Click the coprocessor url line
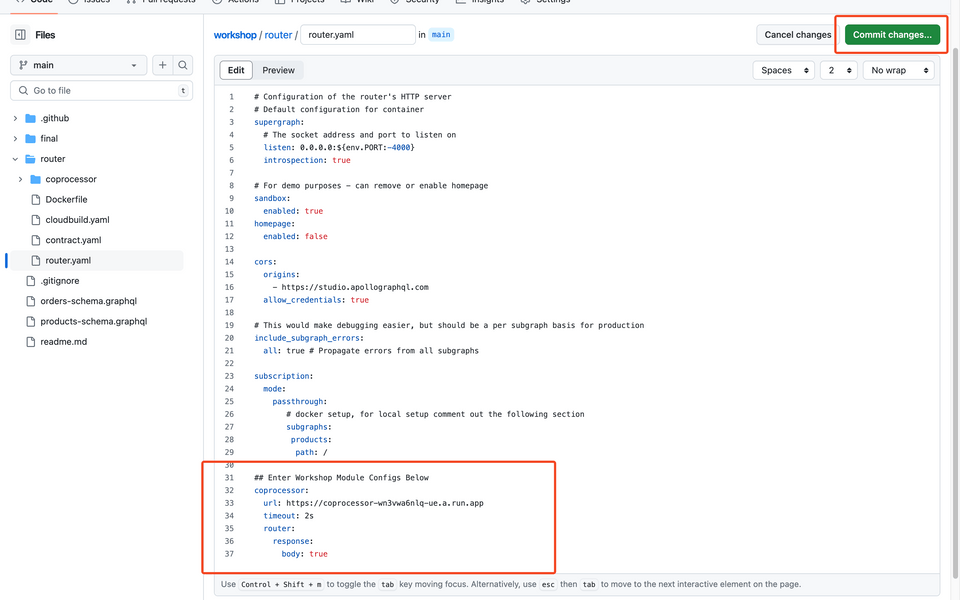The width and height of the screenshot is (960, 600). pyautogui.click(x=373, y=503)
